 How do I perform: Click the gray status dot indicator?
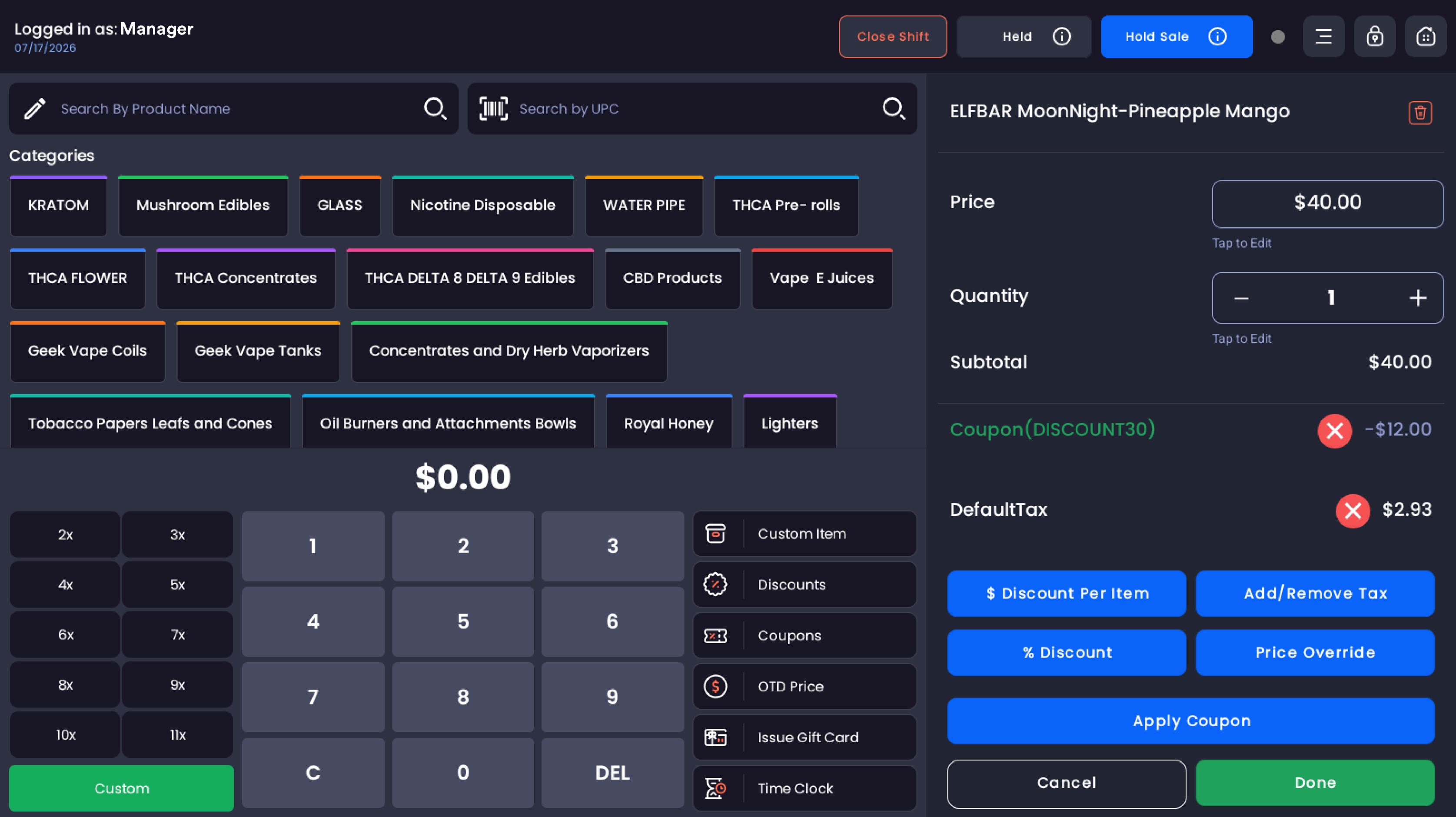pyautogui.click(x=1277, y=37)
